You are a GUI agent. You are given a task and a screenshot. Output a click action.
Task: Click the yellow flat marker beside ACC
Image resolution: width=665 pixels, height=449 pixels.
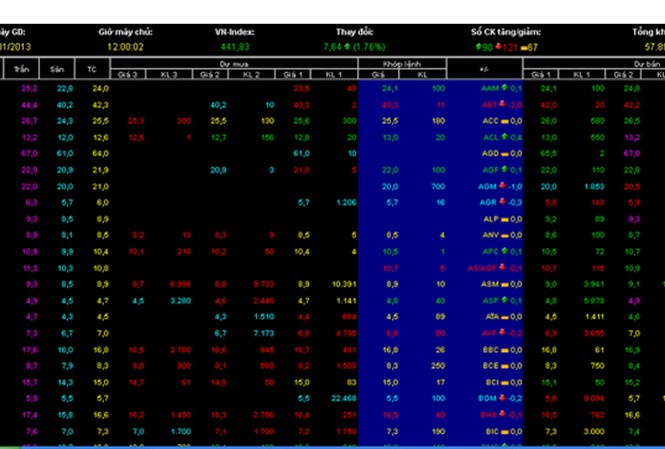click(x=505, y=121)
